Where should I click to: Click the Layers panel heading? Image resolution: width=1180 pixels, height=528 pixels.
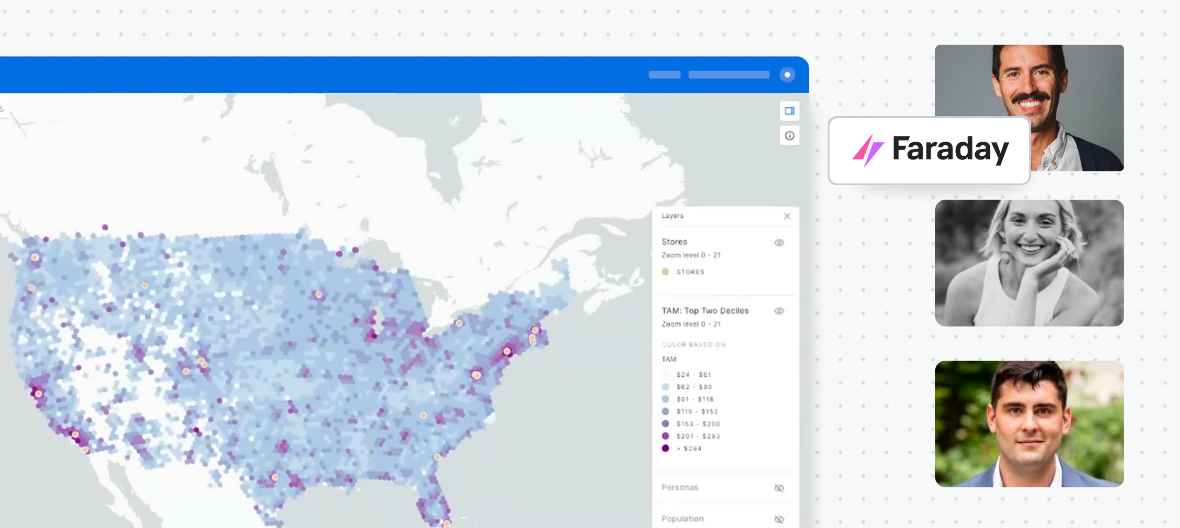(673, 216)
